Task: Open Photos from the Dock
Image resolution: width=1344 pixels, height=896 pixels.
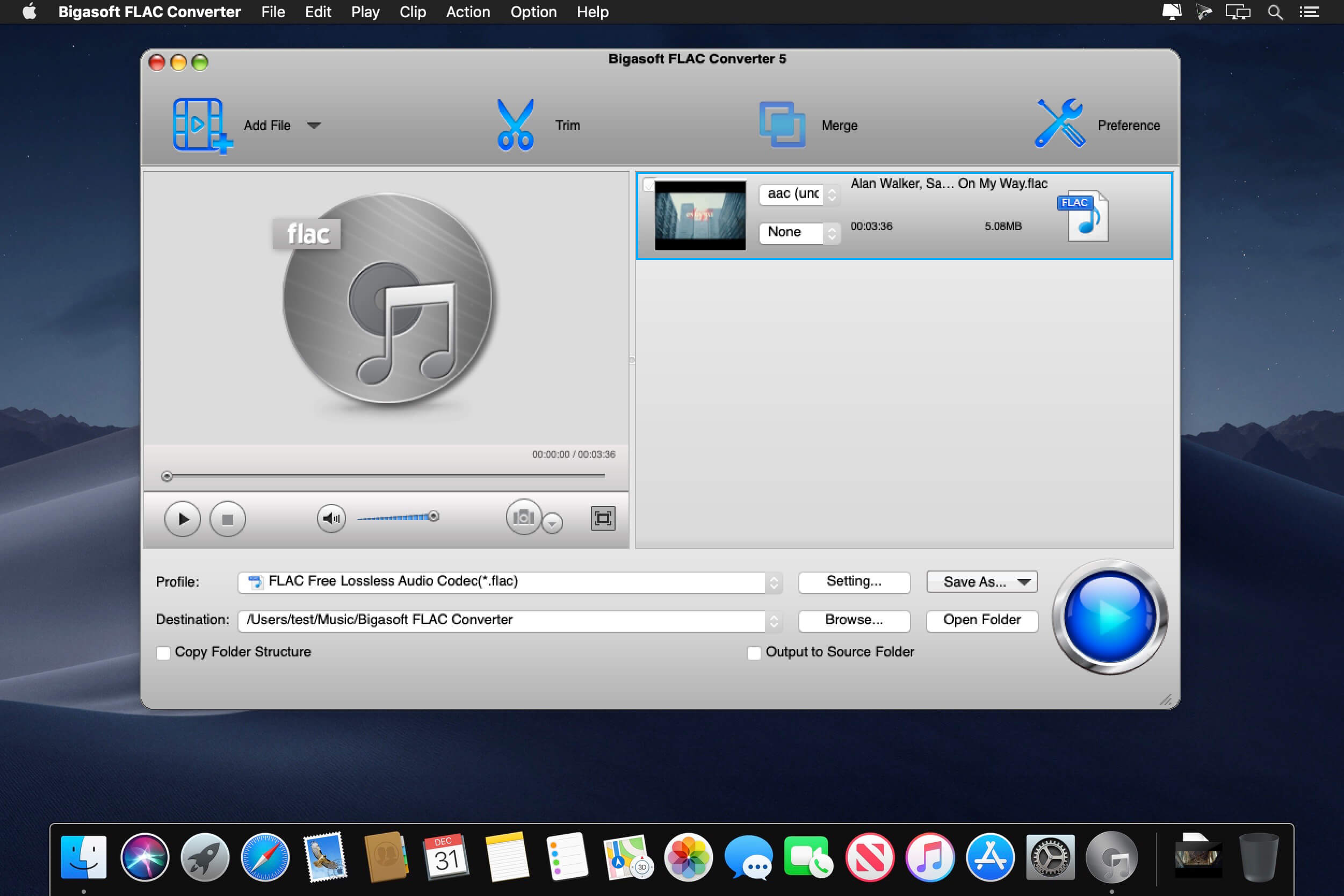Action: [x=688, y=857]
